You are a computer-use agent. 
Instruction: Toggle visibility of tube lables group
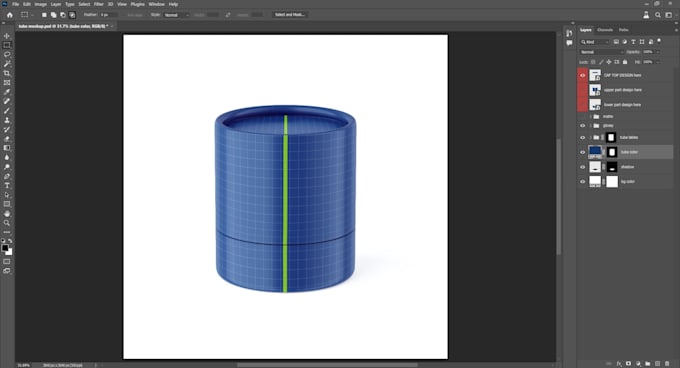click(582, 138)
